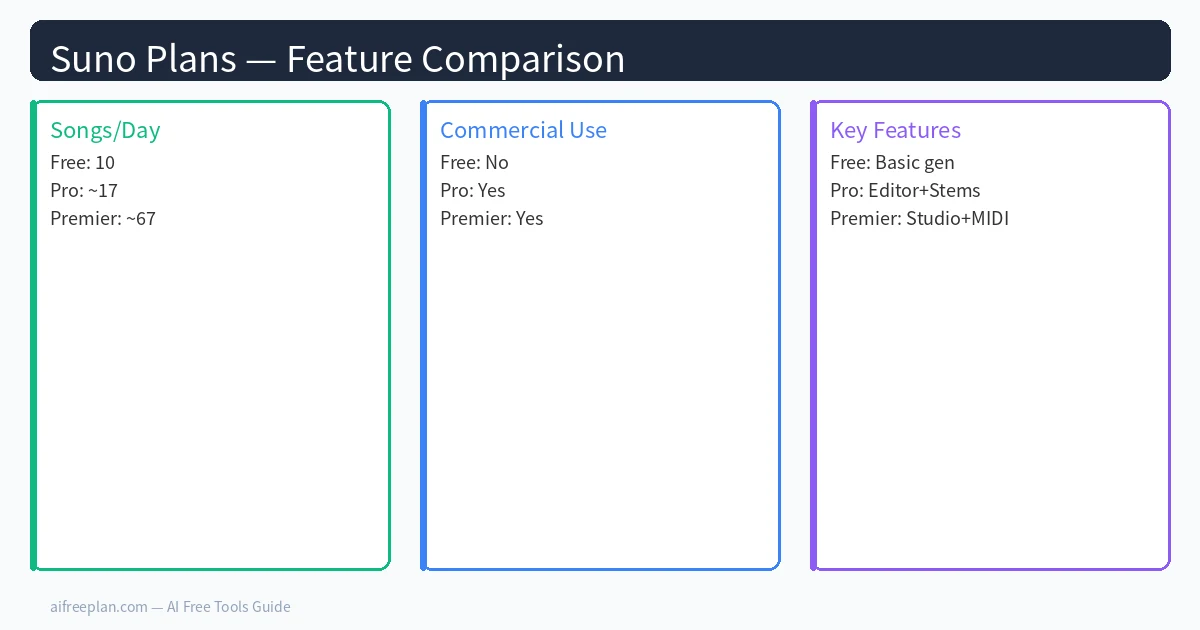
Task: Click empty area of Key Features card
Action: [990, 400]
